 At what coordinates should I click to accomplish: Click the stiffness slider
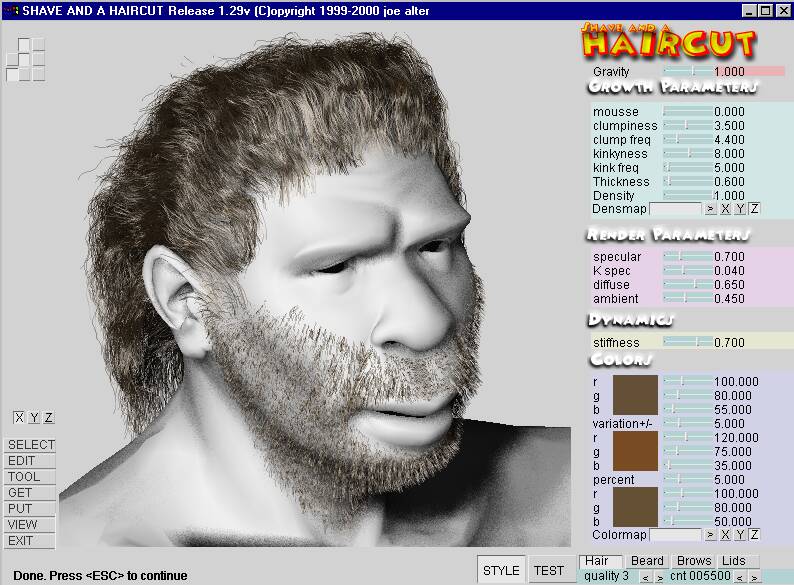coord(688,342)
